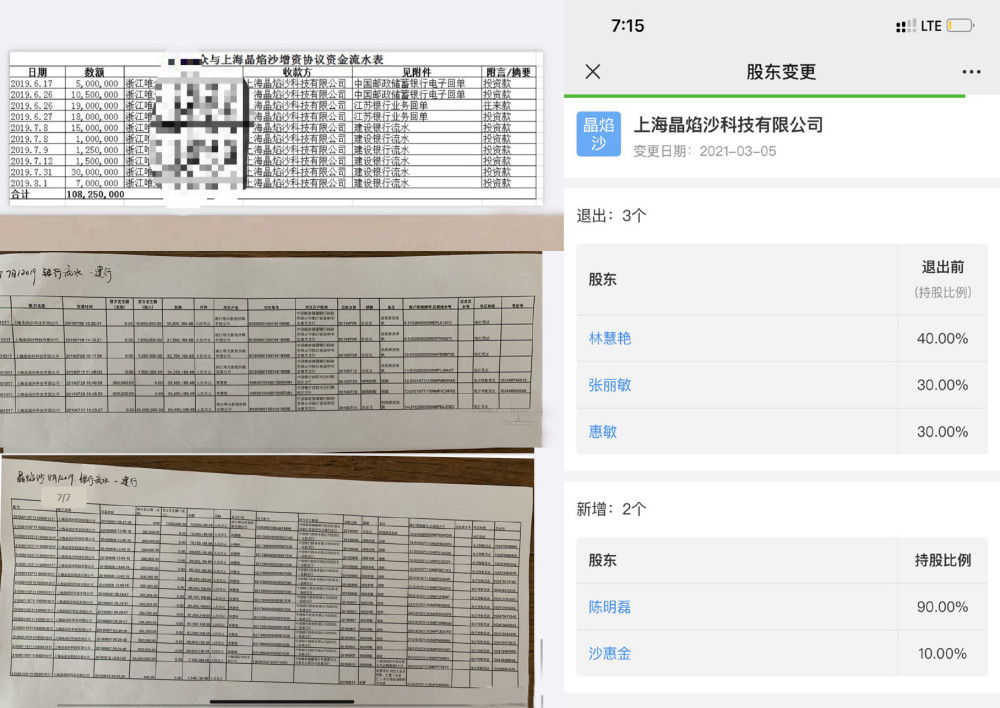Click the 7/7 page counter badge
Viewport: 1000px width, 708px height.
point(64,498)
